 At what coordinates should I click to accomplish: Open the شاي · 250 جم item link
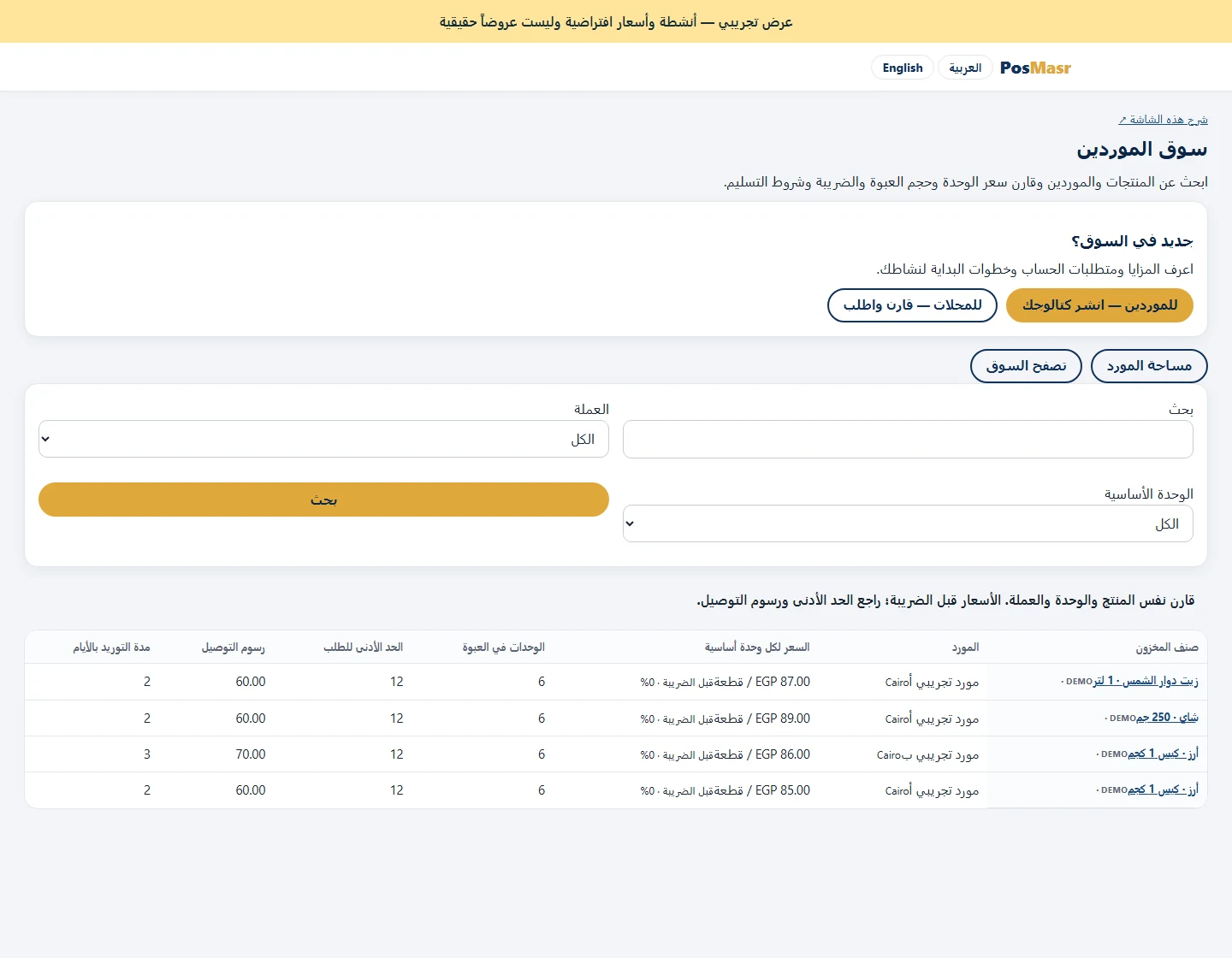1167,718
